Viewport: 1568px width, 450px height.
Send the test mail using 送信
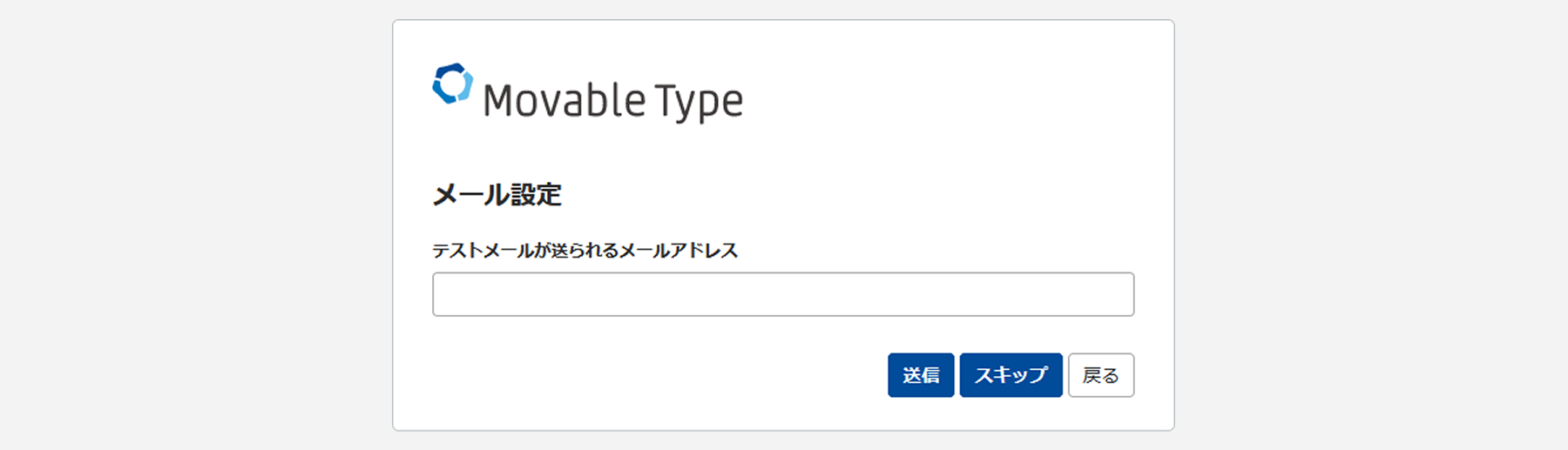pos(921,375)
